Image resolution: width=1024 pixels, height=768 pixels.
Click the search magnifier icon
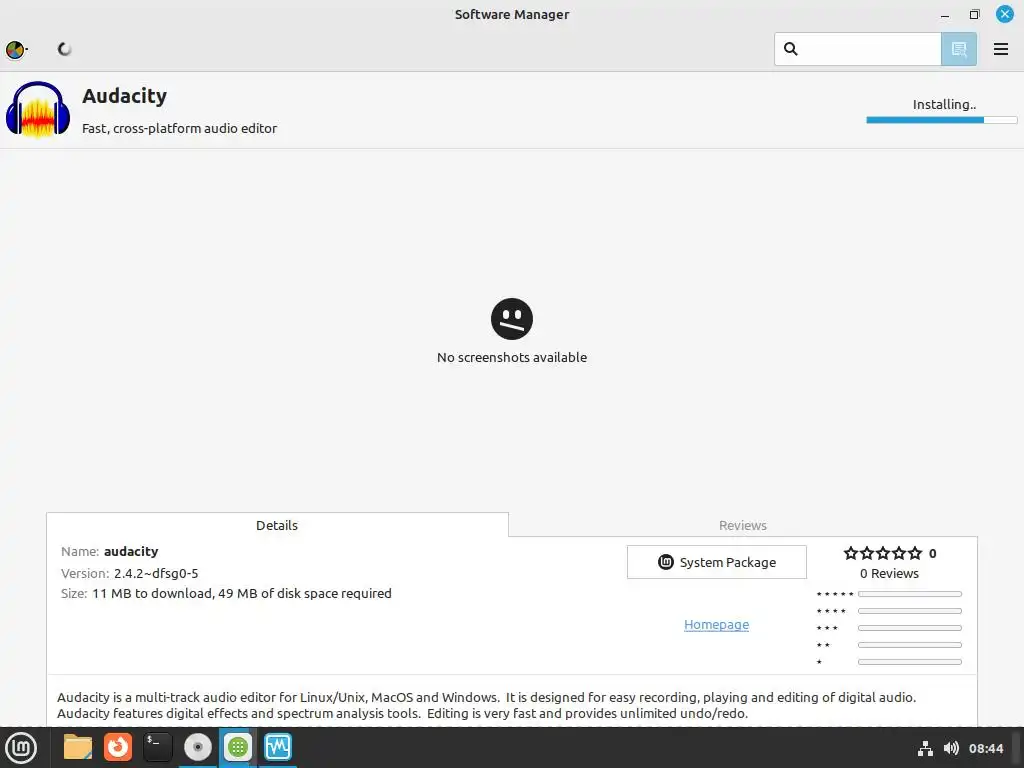click(790, 49)
